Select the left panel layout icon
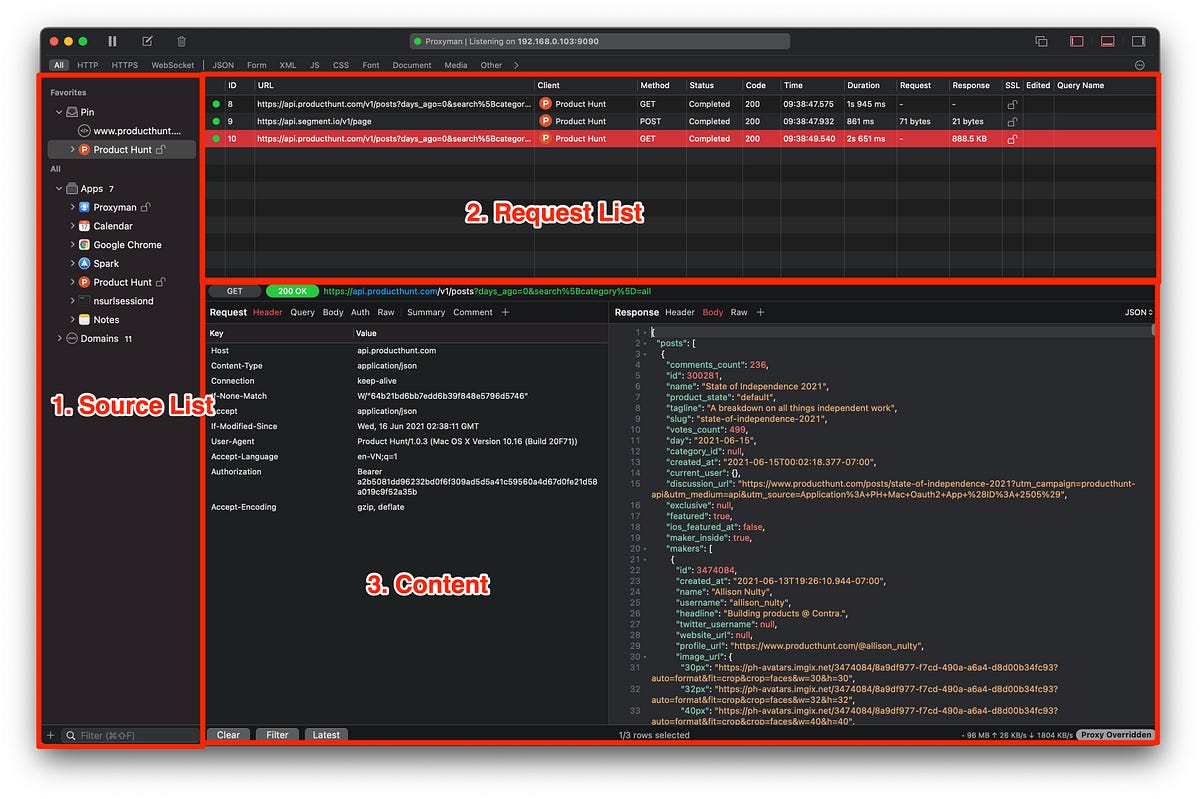Viewport: 1200px width, 799px height. pos(1077,40)
